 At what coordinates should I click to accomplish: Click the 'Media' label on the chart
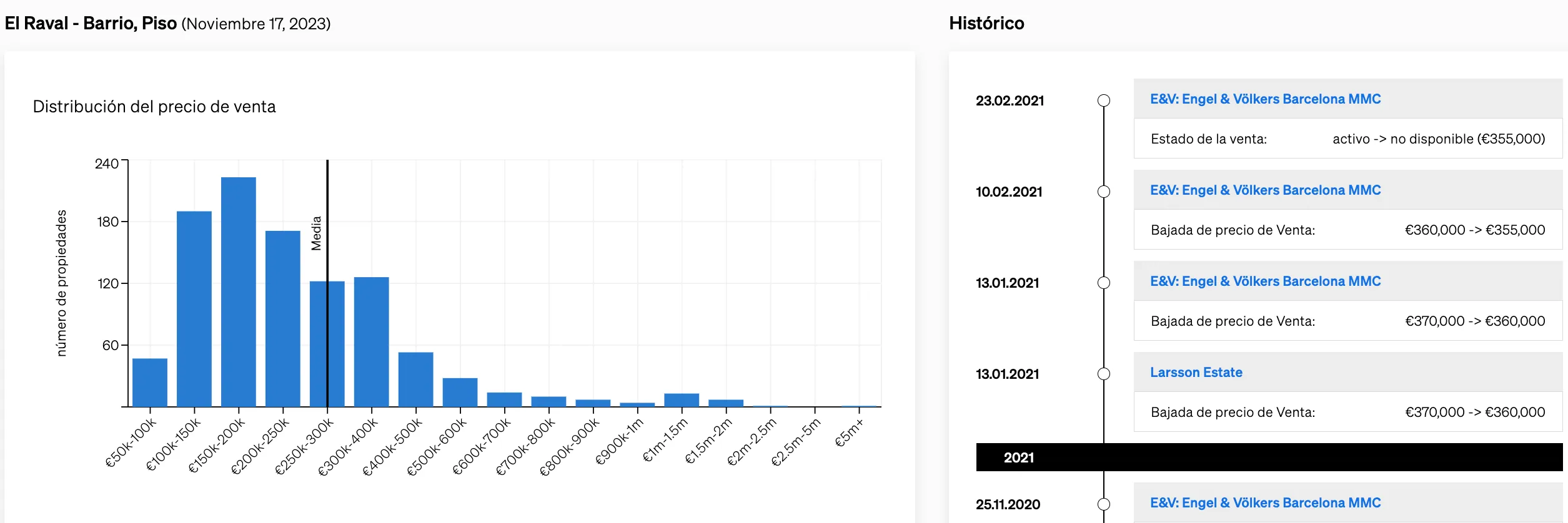pos(316,233)
